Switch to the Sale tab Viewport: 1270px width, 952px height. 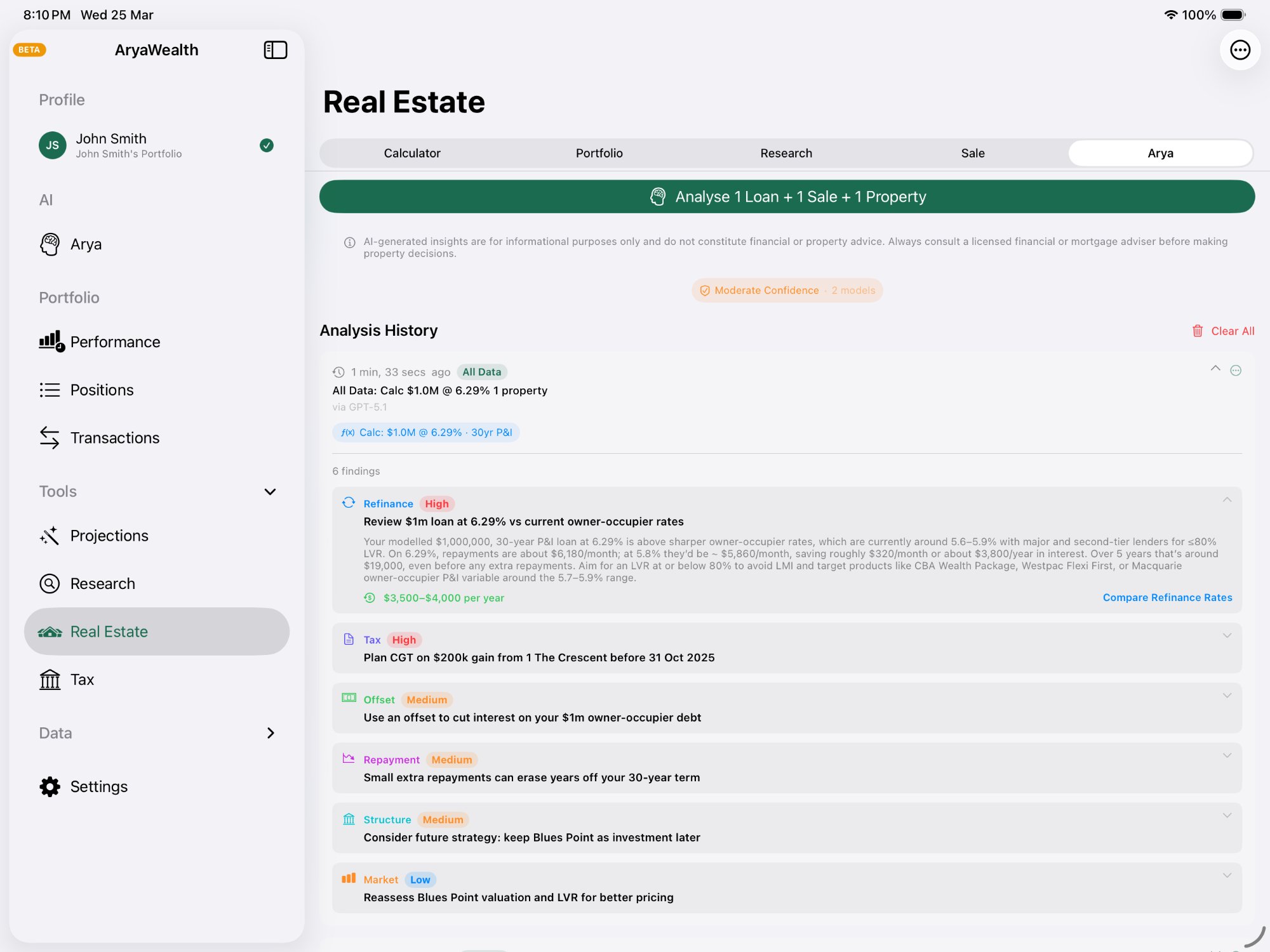[972, 153]
